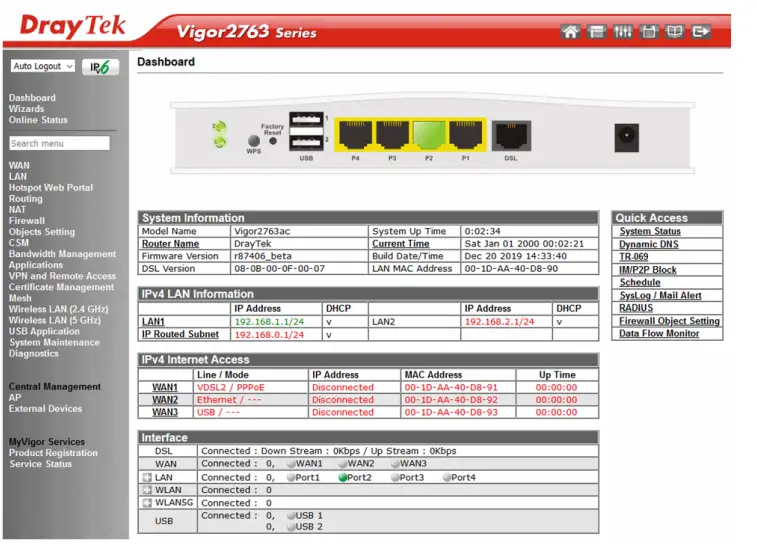This screenshot has height=551, width=757.
Task: Click the Port4 status indicator
Action: click(447, 478)
